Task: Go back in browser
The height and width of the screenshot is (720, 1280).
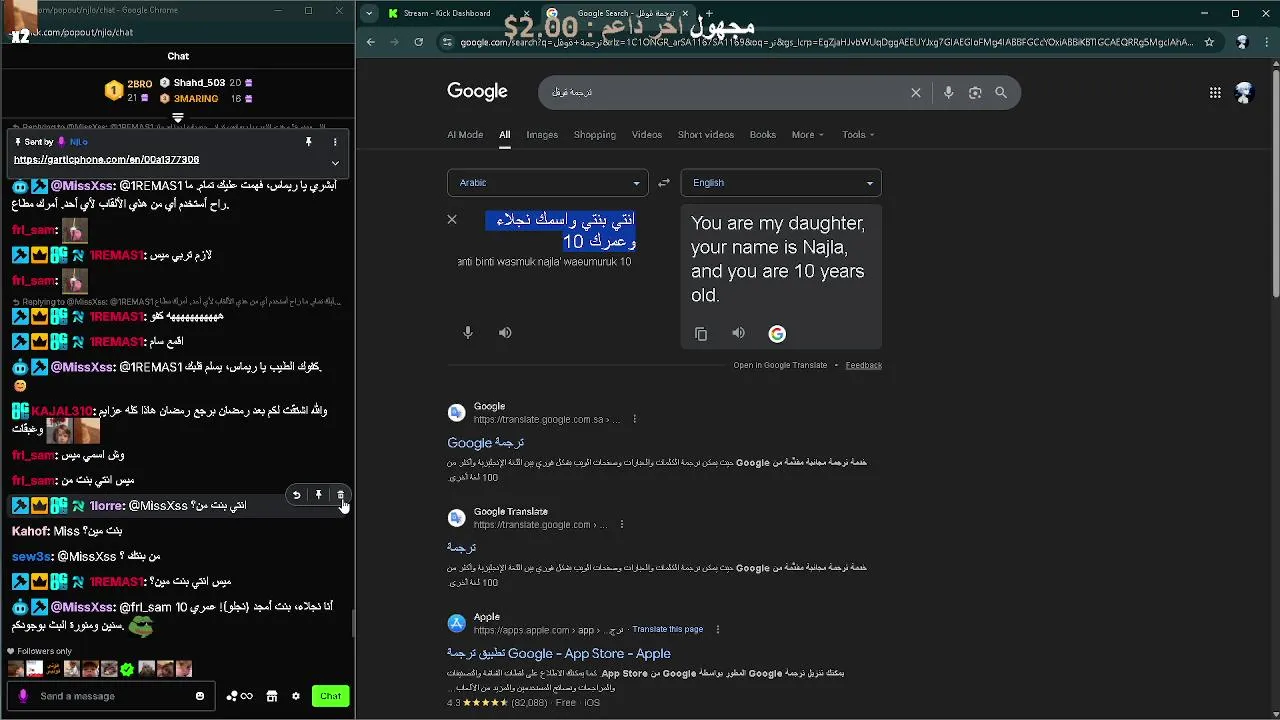Action: [371, 42]
